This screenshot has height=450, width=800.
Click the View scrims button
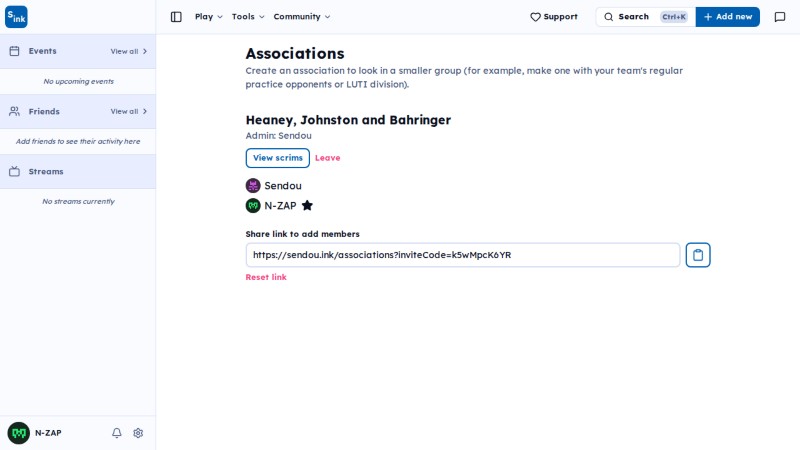pos(278,158)
